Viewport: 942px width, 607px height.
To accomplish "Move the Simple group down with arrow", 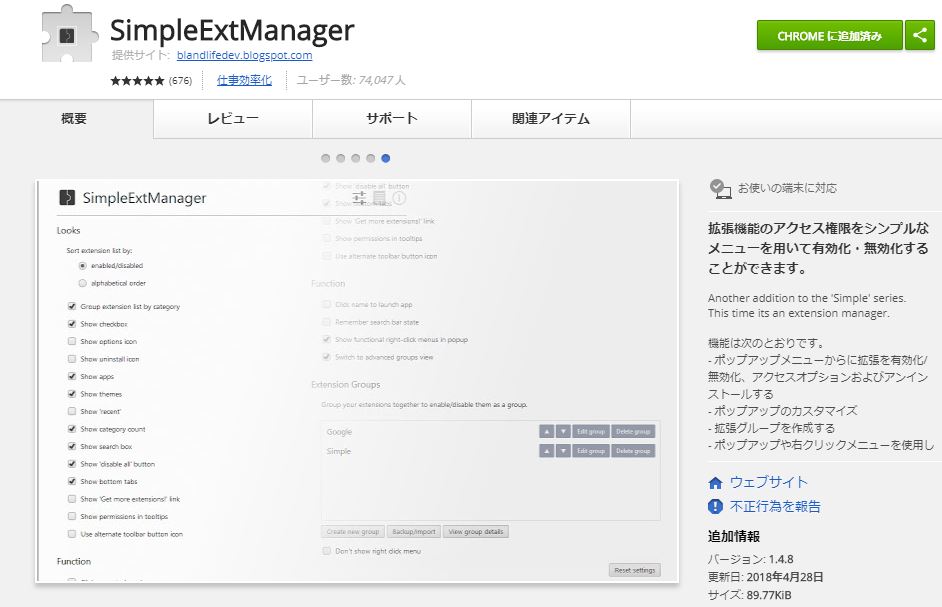I will (x=563, y=451).
